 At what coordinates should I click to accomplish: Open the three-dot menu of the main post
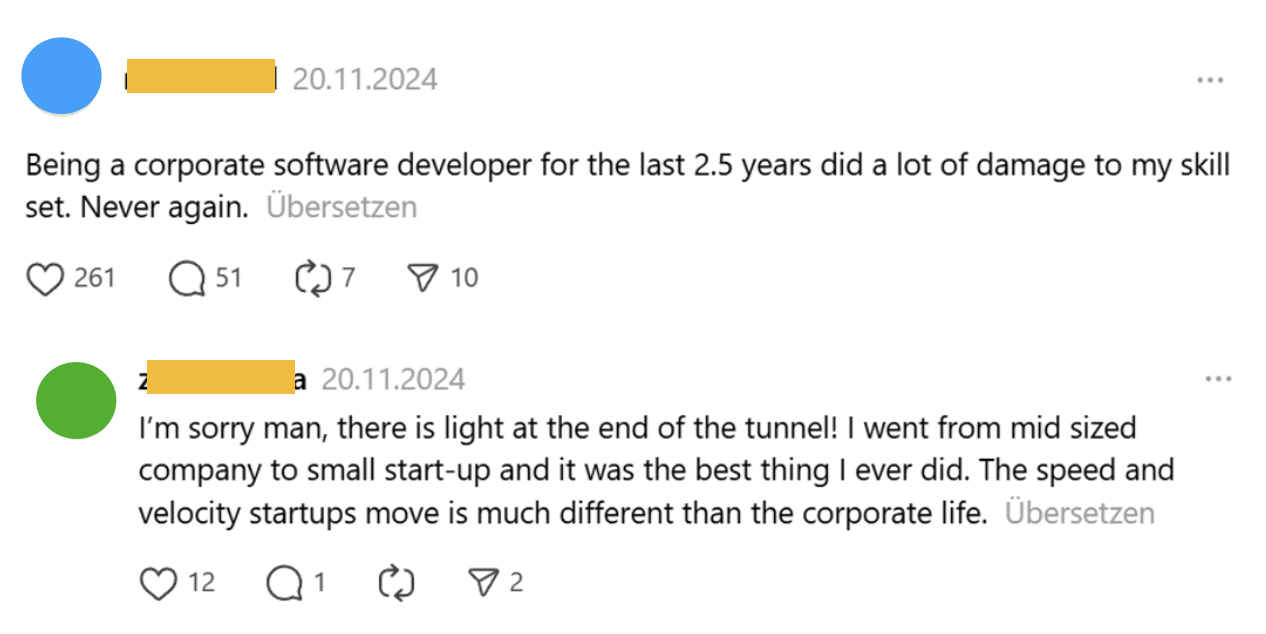click(1210, 80)
